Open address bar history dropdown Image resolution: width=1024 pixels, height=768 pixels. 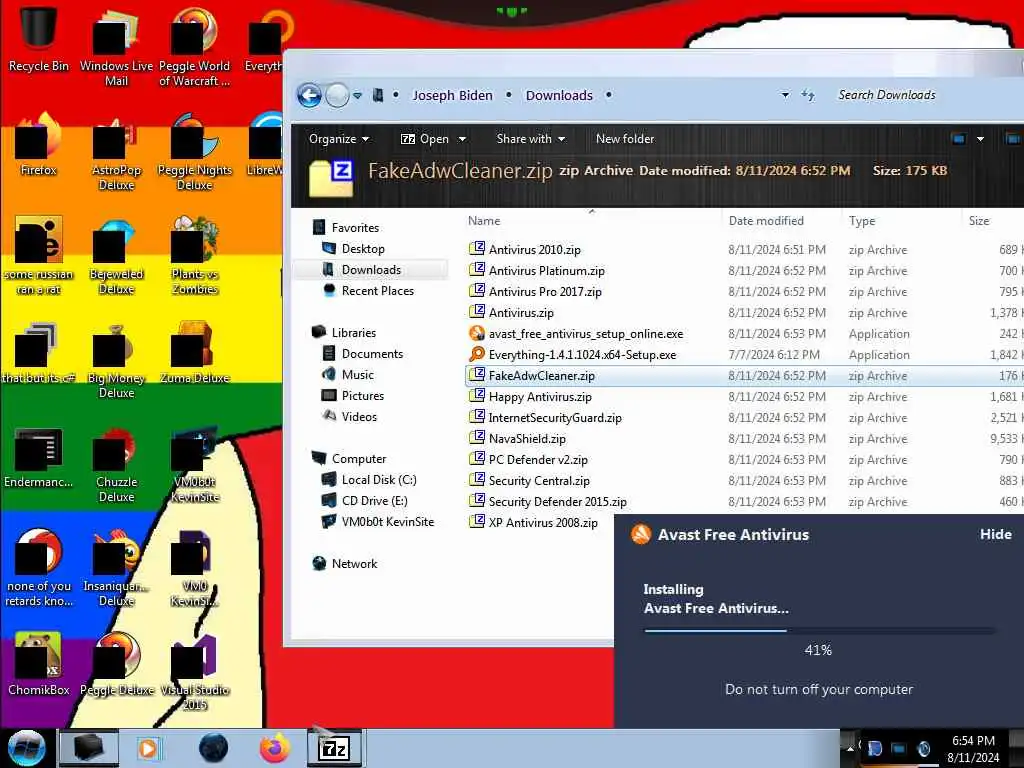click(x=785, y=95)
